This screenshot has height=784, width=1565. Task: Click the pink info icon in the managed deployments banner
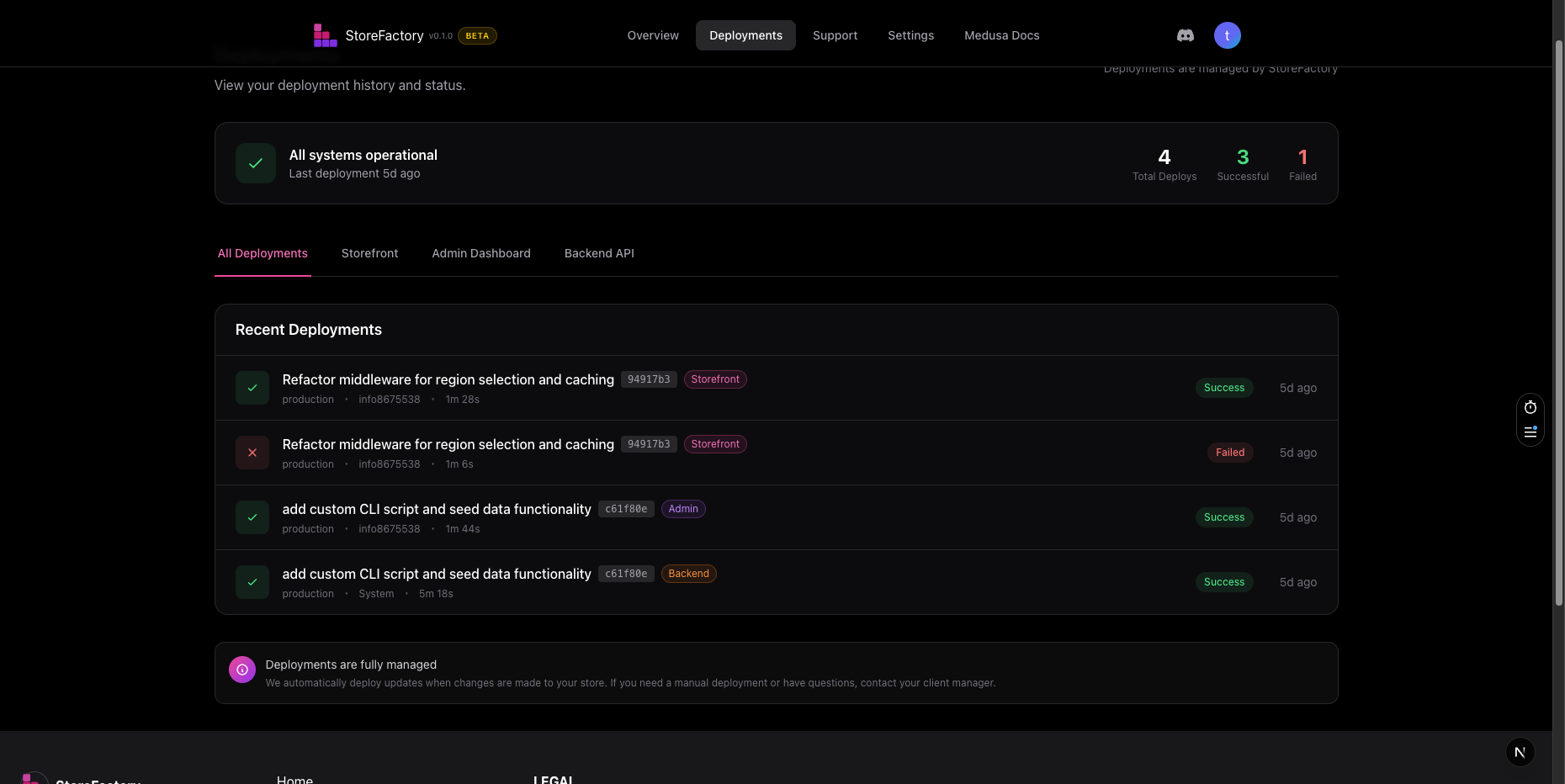click(241, 670)
